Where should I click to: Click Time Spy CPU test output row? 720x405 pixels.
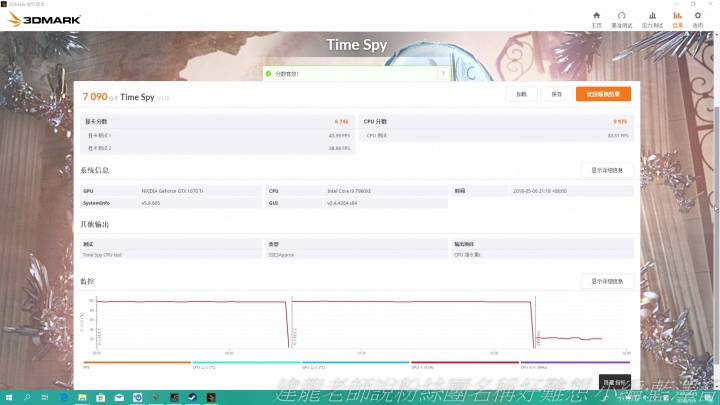(x=102, y=255)
